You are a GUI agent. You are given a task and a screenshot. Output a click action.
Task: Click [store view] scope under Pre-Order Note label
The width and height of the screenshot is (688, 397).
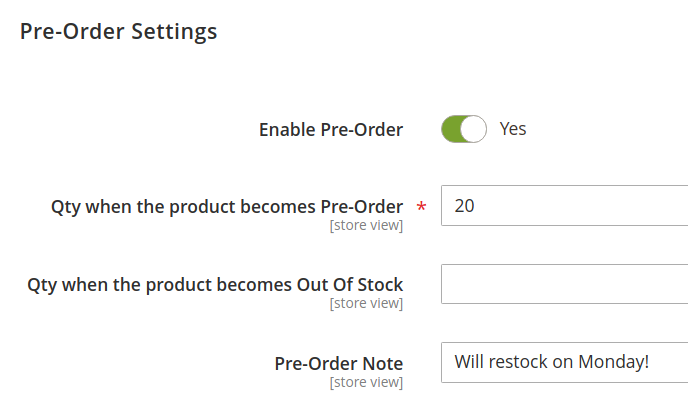(366, 383)
